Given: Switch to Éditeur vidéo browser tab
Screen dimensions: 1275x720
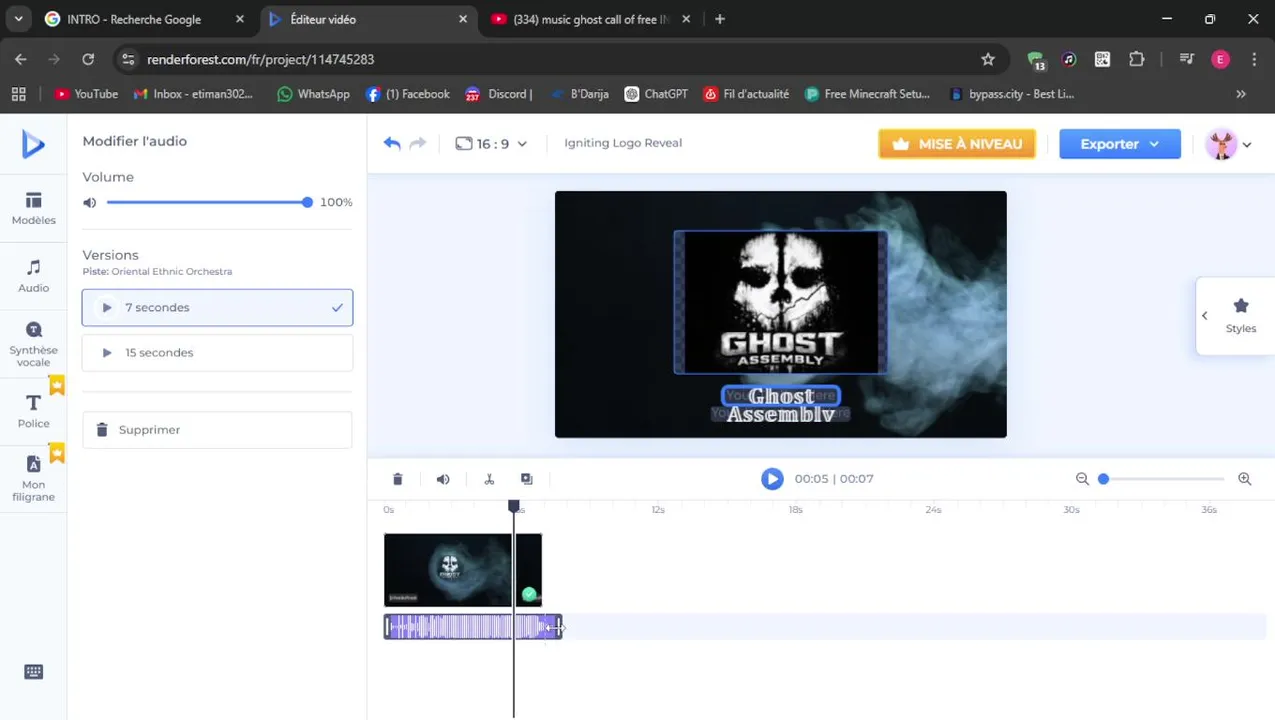Looking at the screenshot, I should pos(369,19).
